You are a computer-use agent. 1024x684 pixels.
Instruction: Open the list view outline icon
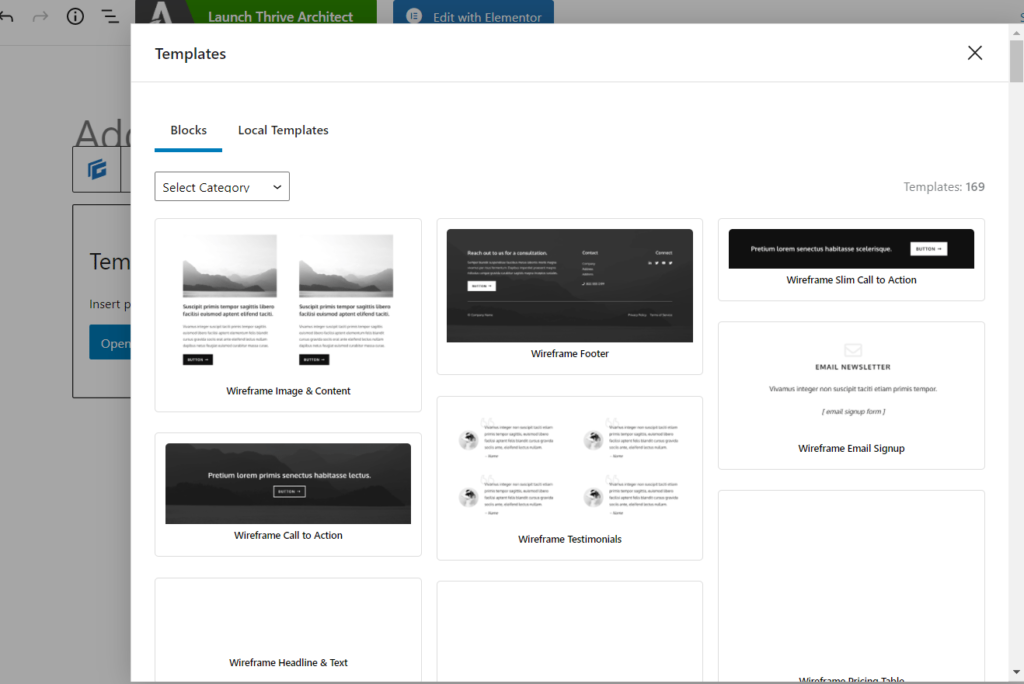110,17
